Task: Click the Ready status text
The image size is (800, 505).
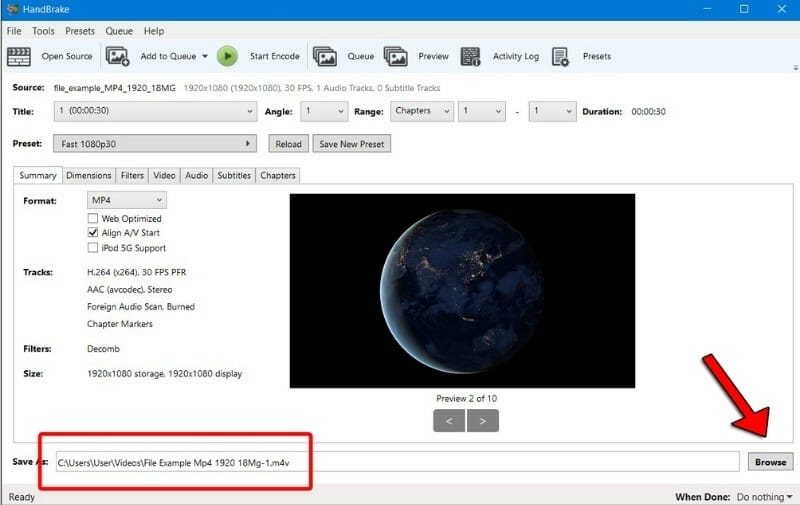Action: coord(21,497)
